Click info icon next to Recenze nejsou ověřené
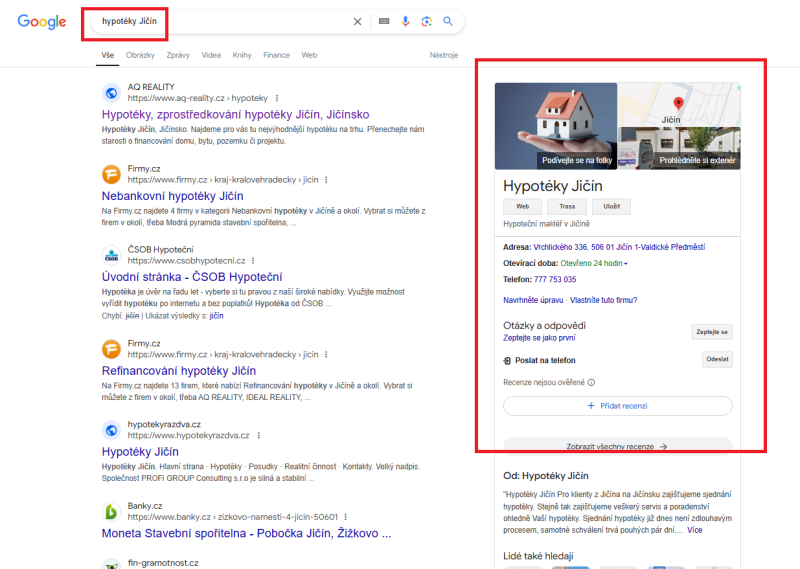 [x=591, y=382]
